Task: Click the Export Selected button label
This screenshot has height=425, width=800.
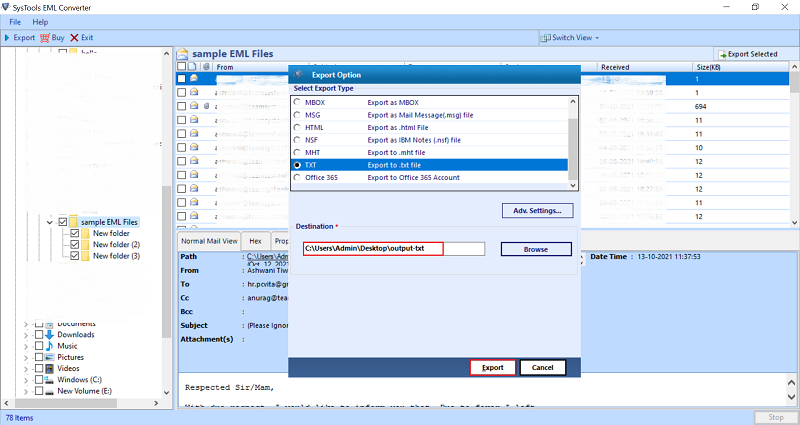Action: (x=753, y=55)
